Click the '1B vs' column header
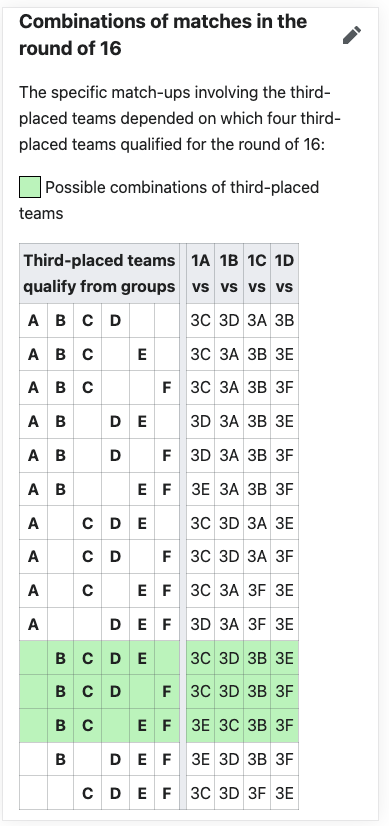The height and width of the screenshot is (826, 389). pos(229,273)
